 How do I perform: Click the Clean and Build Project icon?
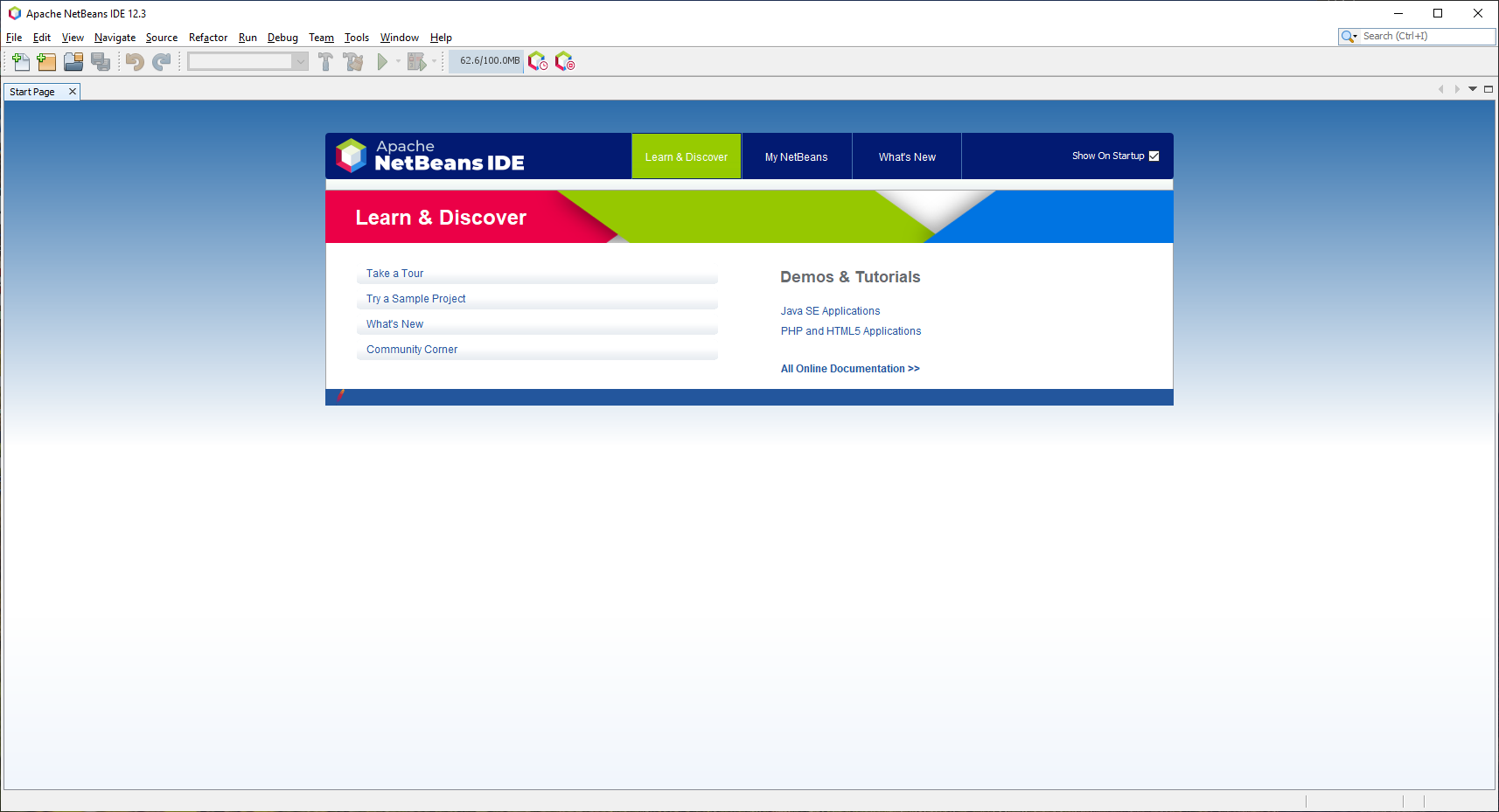[353, 61]
